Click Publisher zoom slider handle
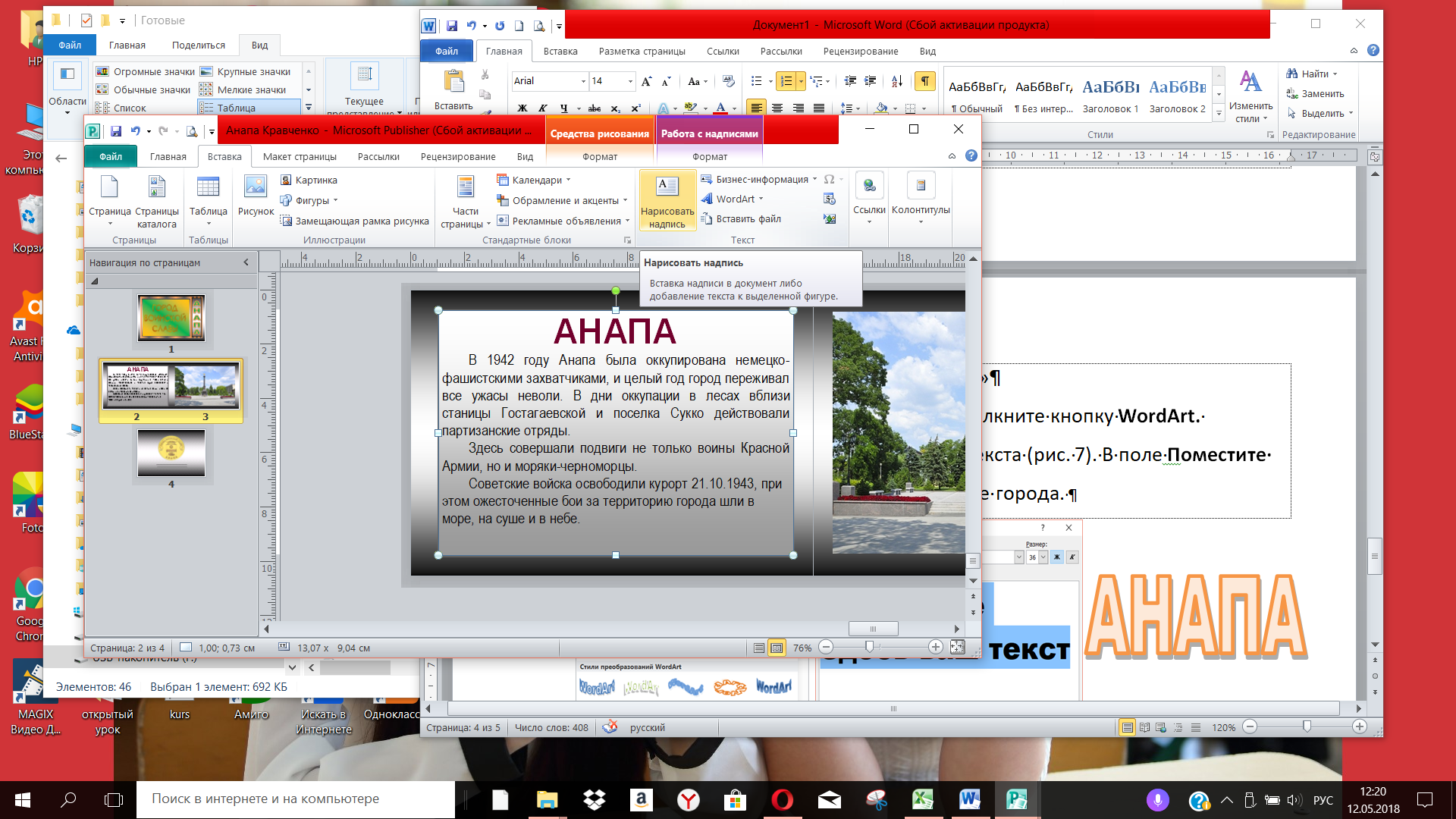 click(x=870, y=647)
